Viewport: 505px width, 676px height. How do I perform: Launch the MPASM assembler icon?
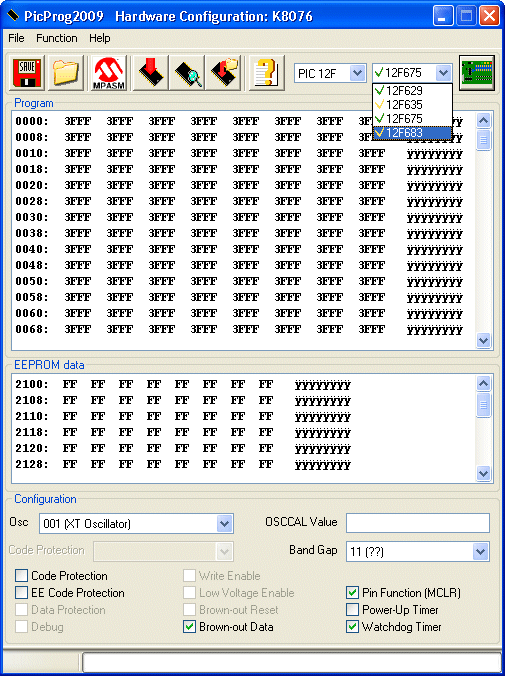109,73
